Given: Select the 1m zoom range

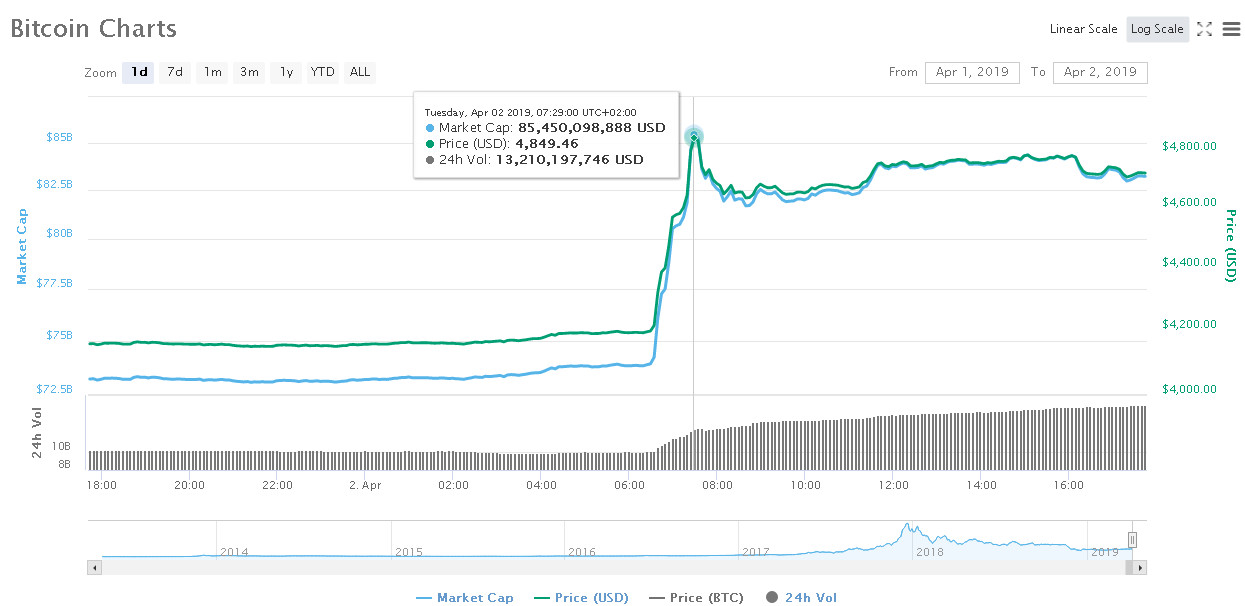Looking at the screenshot, I should pos(212,72).
